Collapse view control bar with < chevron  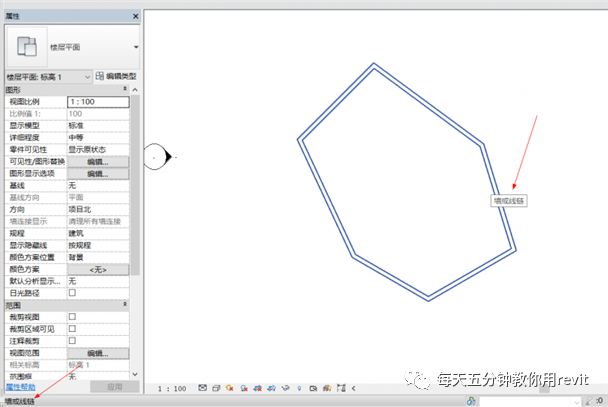[x=354, y=388]
